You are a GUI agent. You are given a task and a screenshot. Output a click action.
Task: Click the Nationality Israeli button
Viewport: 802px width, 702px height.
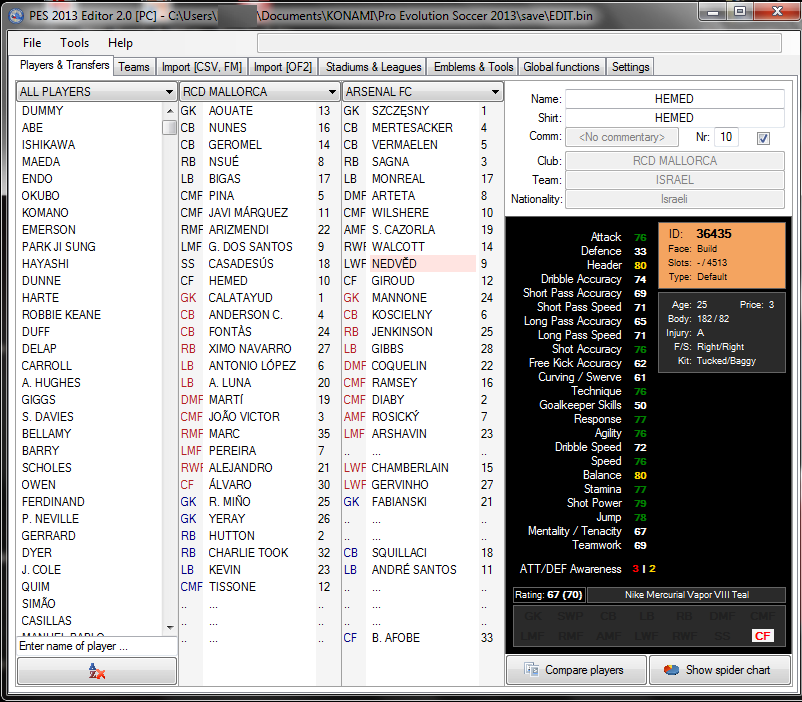click(x=675, y=199)
